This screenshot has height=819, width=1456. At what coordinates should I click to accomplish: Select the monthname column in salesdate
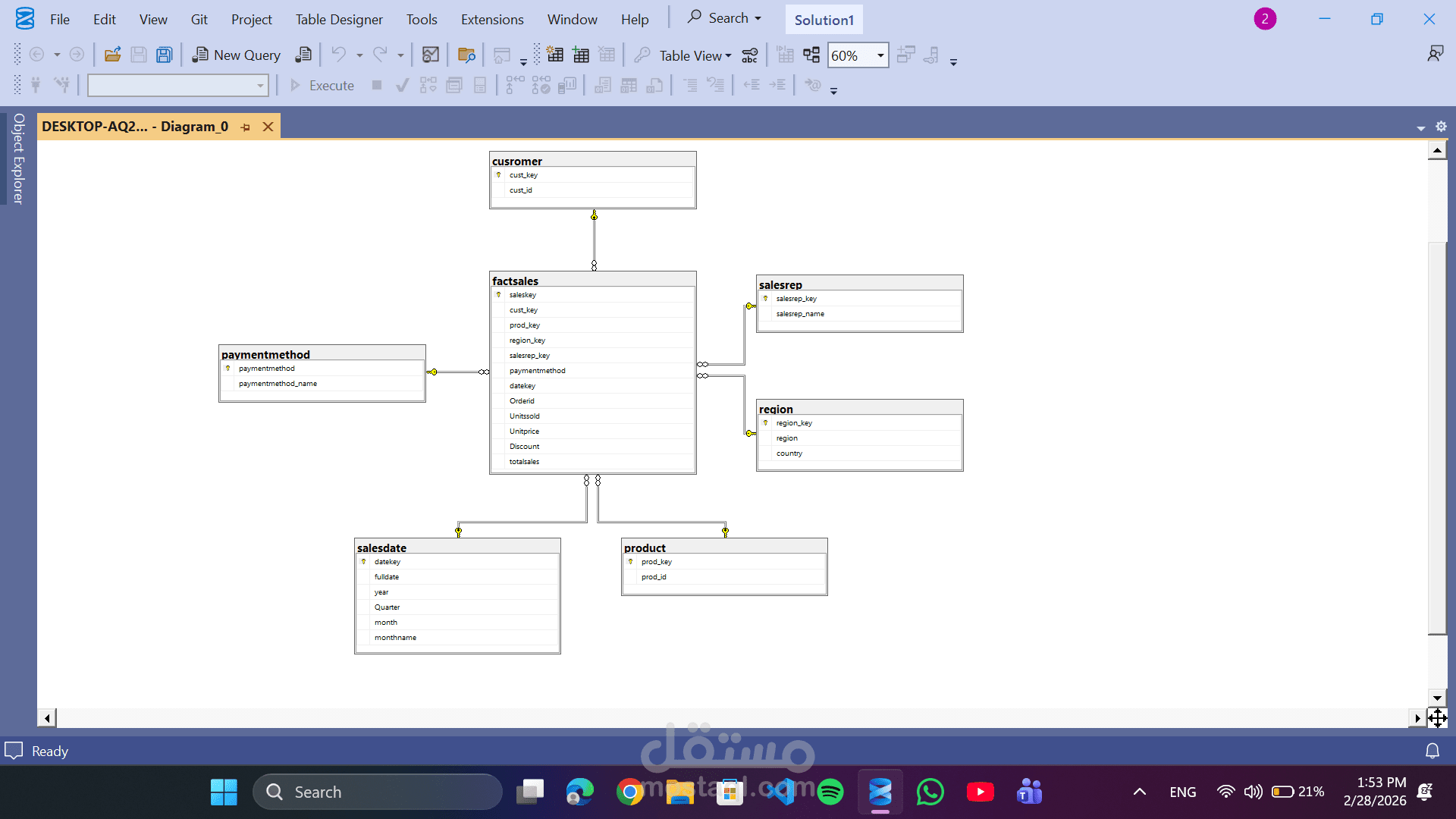click(x=457, y=637)
